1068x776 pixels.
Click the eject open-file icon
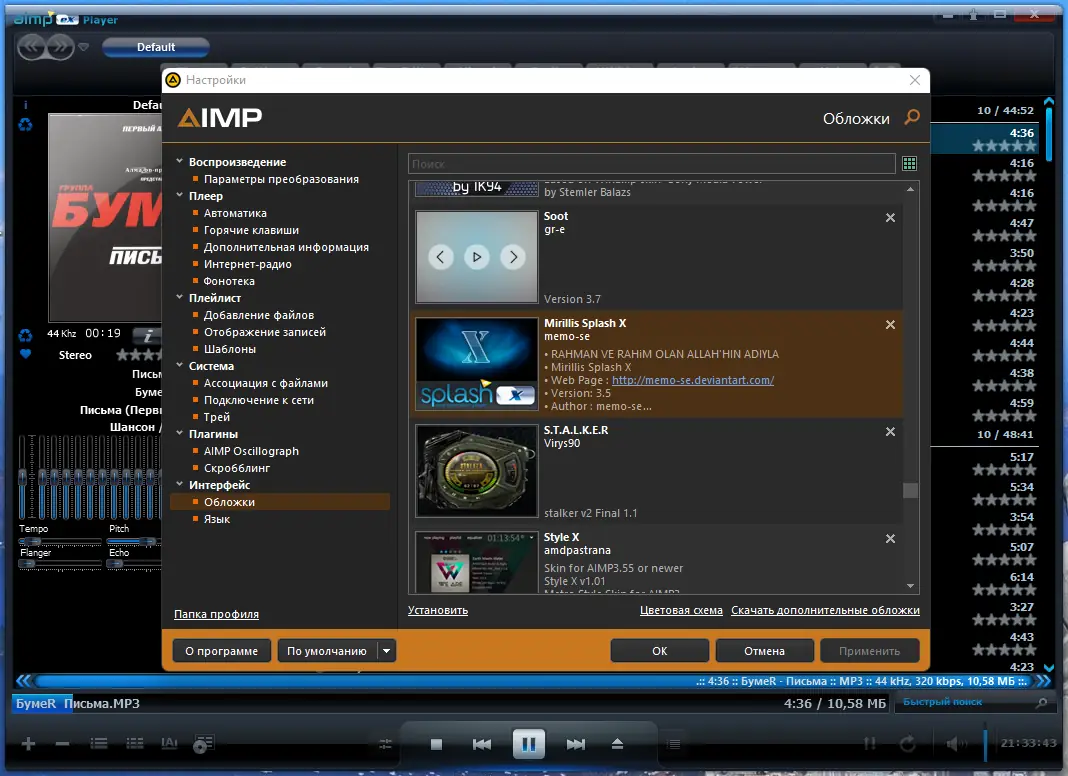[617, 744]
